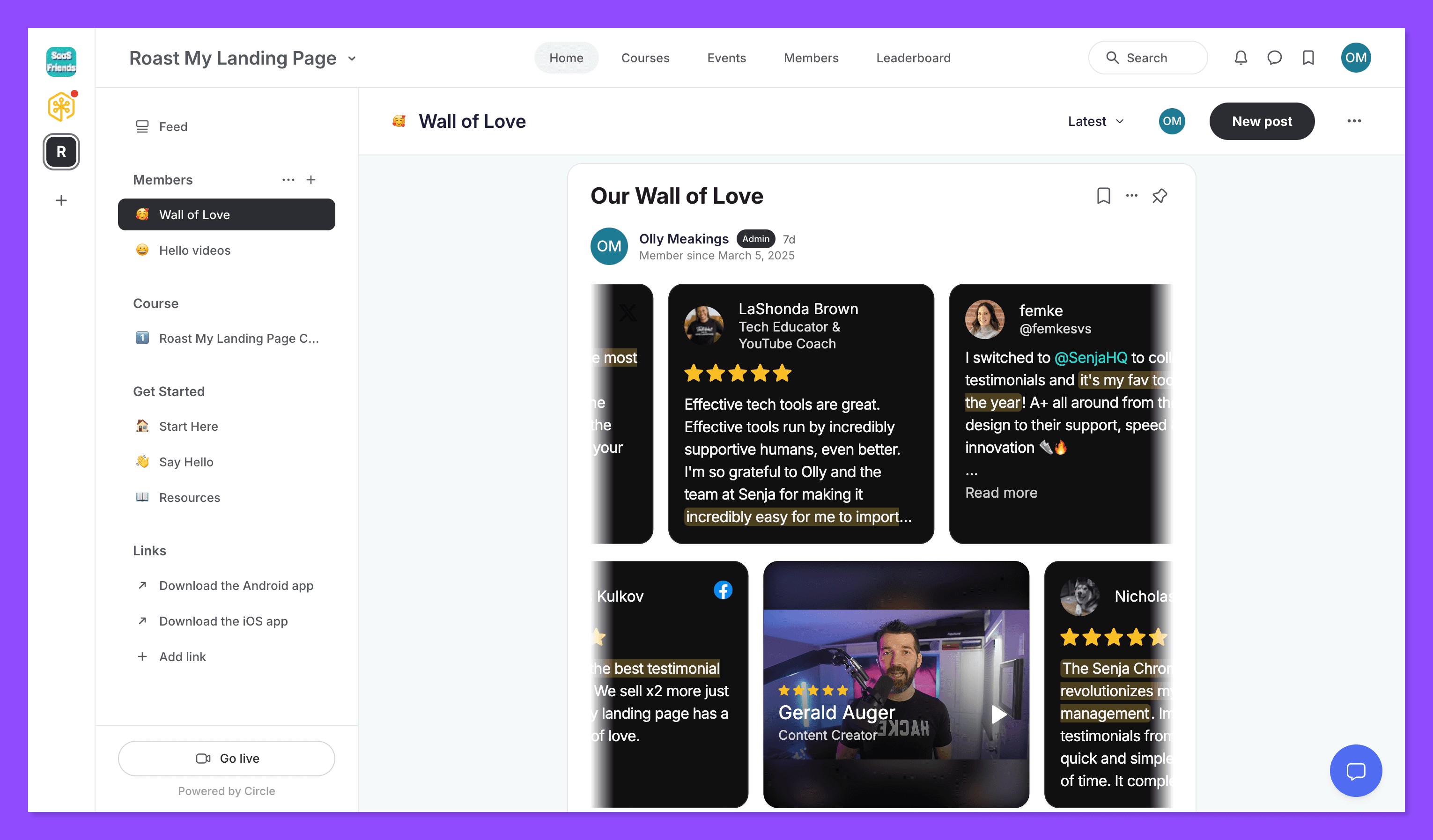1433x840 pixels.
Task: Pin the Our Wall of Love post
Action: point(1160,196)
